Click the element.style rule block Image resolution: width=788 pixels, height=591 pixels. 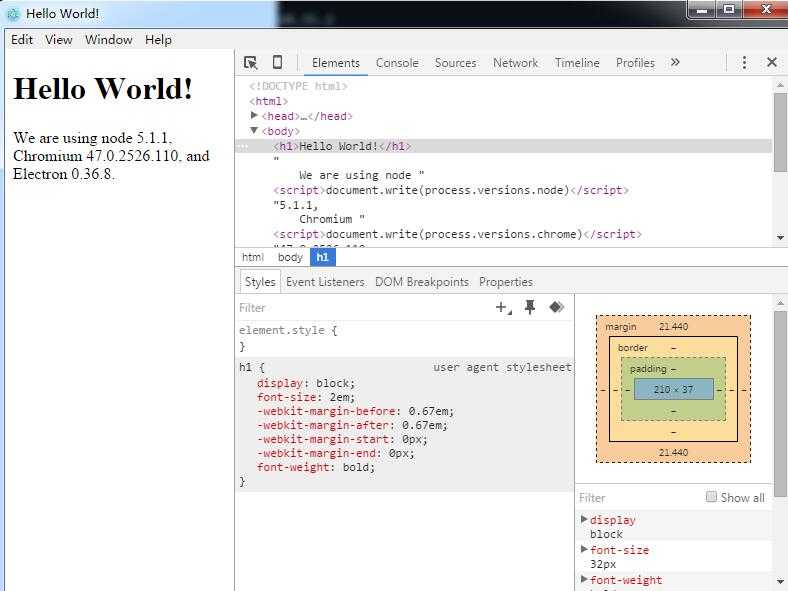point(405,338)
